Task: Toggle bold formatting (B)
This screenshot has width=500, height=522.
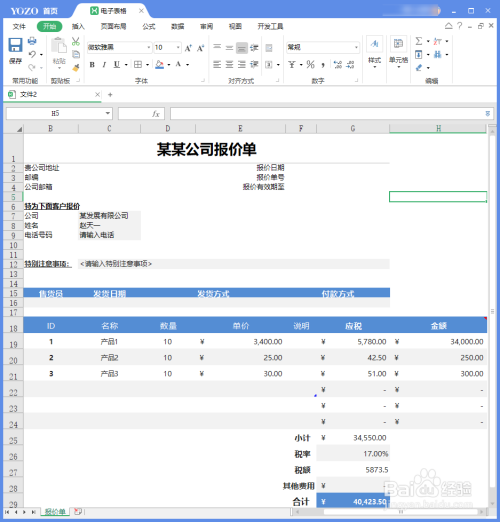Action: [92, 65]
